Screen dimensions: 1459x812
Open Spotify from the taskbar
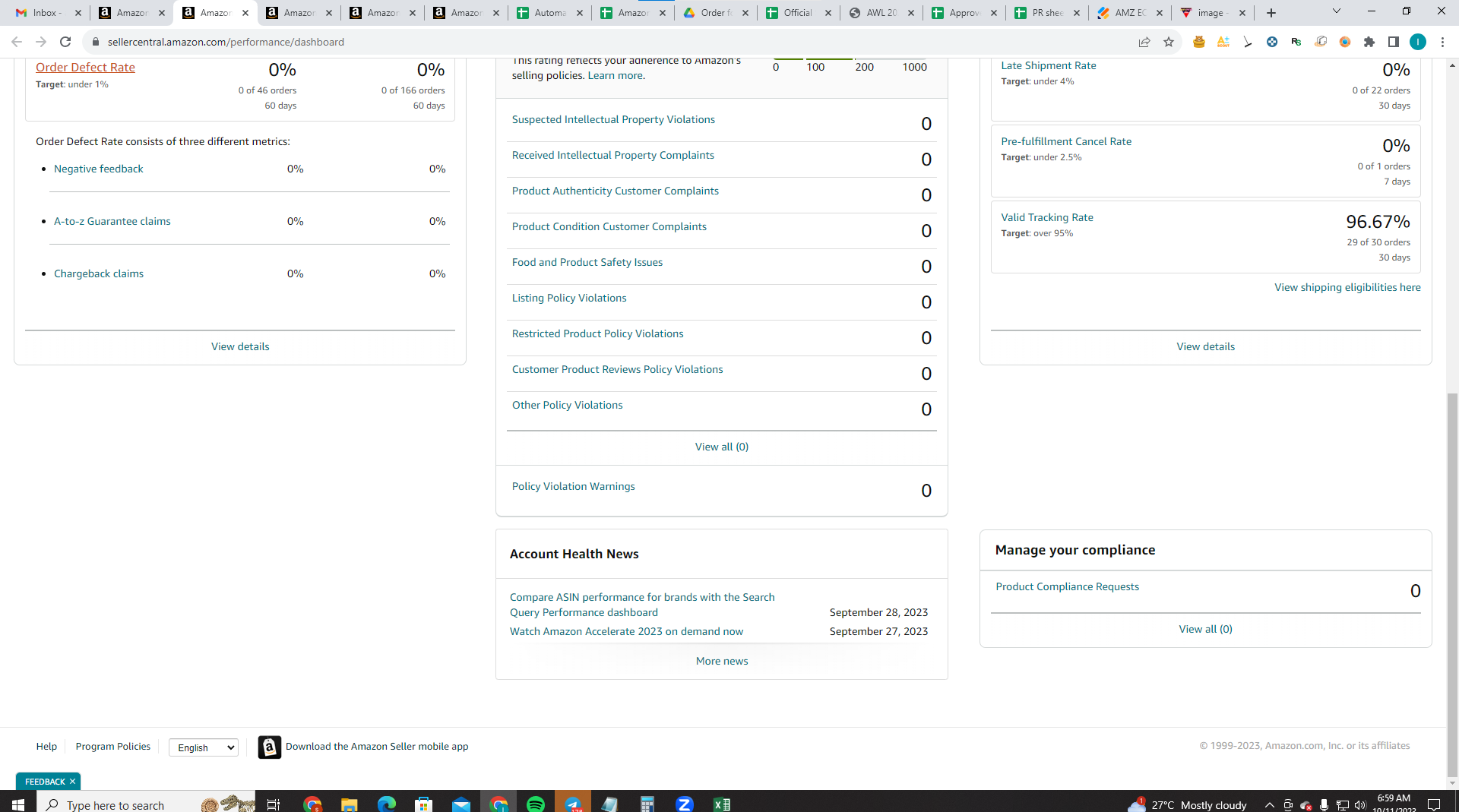536,804
